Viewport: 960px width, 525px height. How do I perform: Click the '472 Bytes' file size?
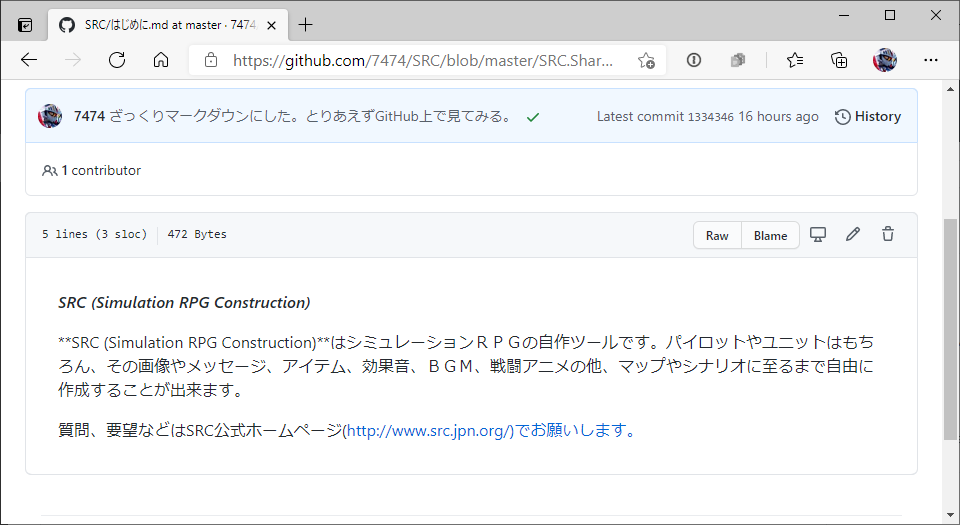click(x=197, y=234)
